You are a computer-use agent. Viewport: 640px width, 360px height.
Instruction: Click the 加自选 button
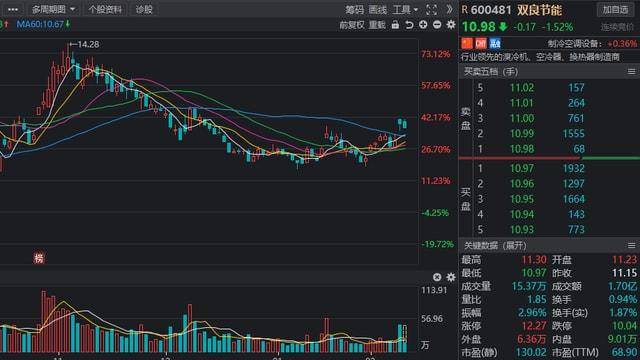(616, 9)
